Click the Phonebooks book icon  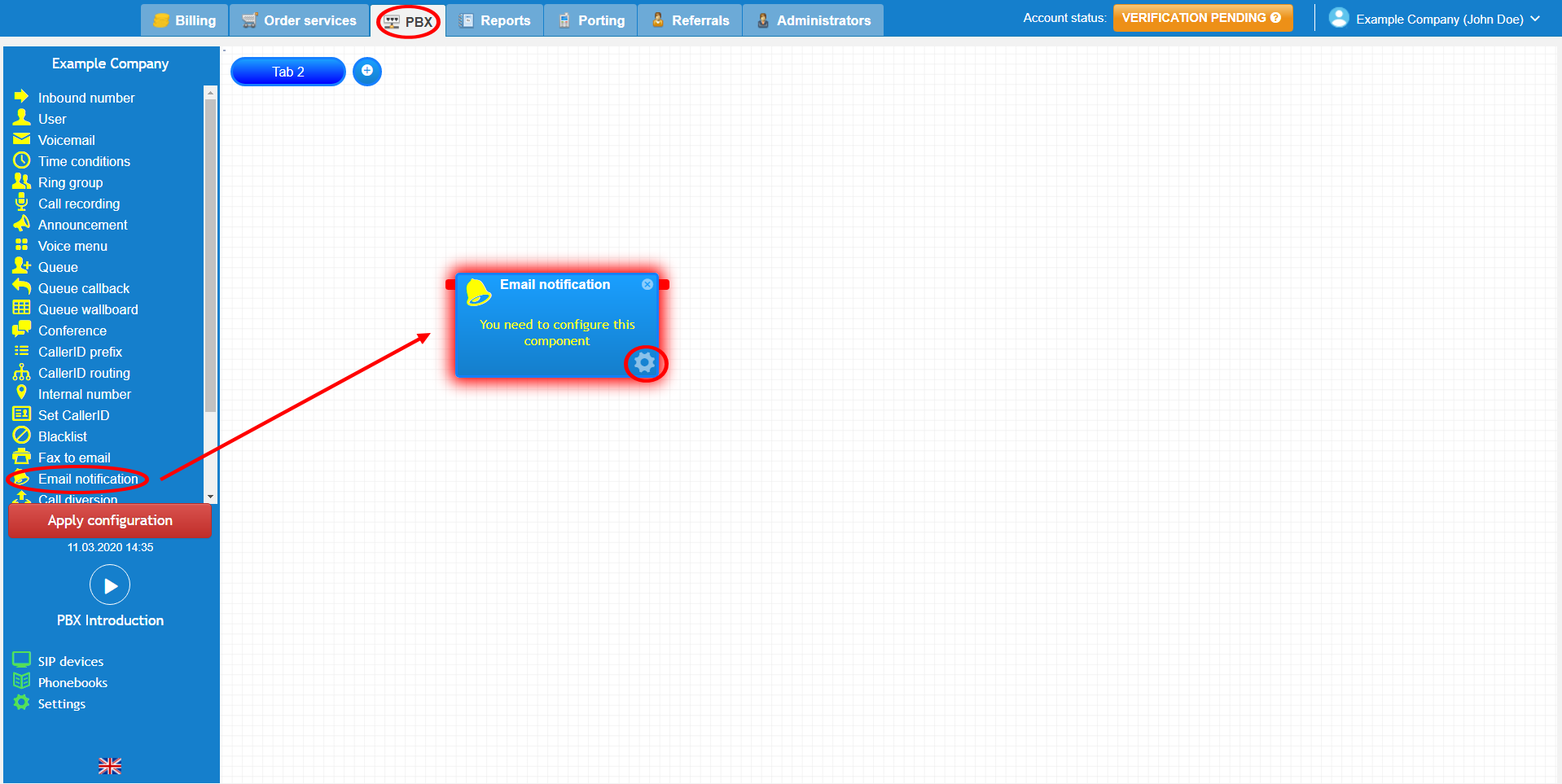coord(21,681)
